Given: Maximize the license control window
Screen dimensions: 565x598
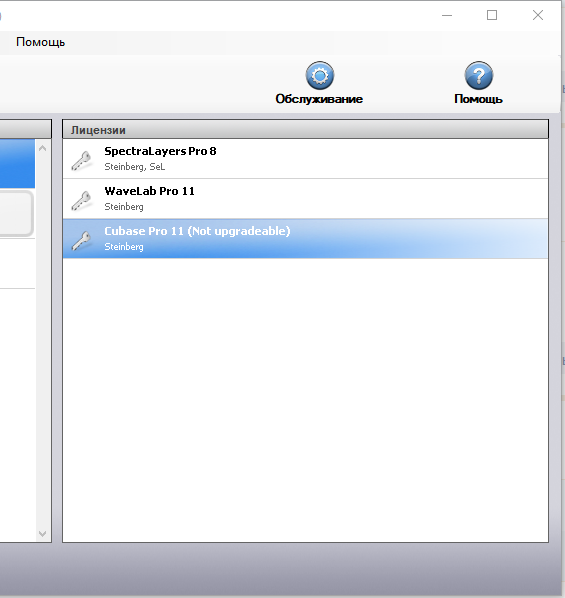Looking at the screenshot, I should (x=492, y=15).
